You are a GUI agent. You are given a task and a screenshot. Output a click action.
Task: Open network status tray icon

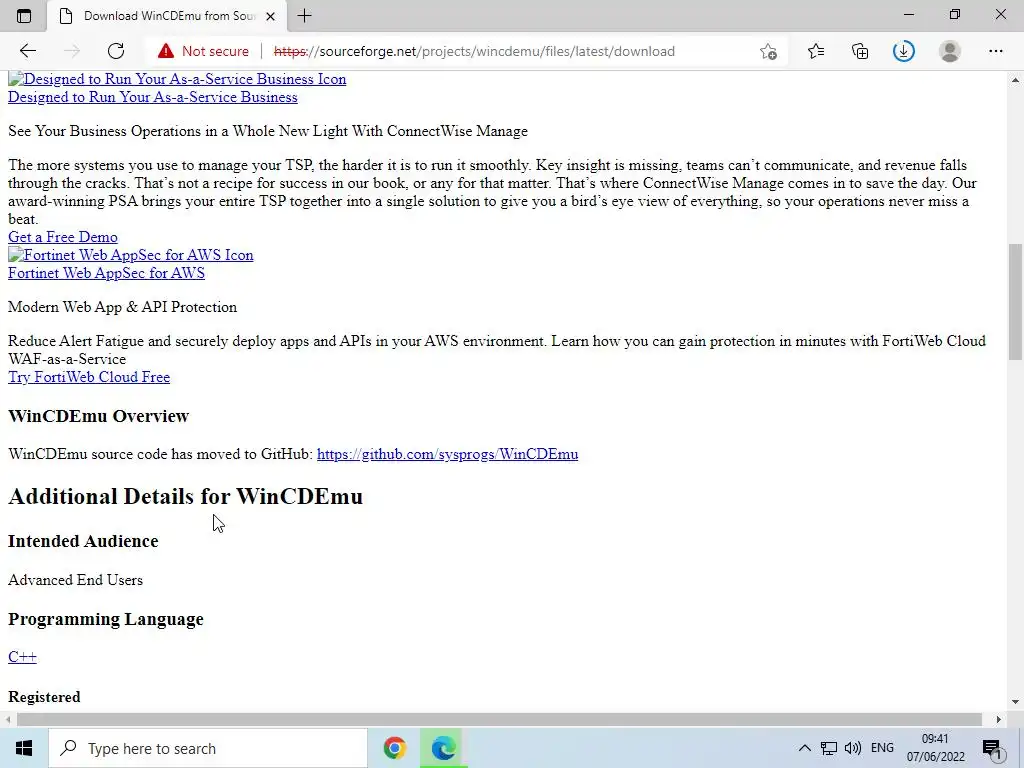829,748
